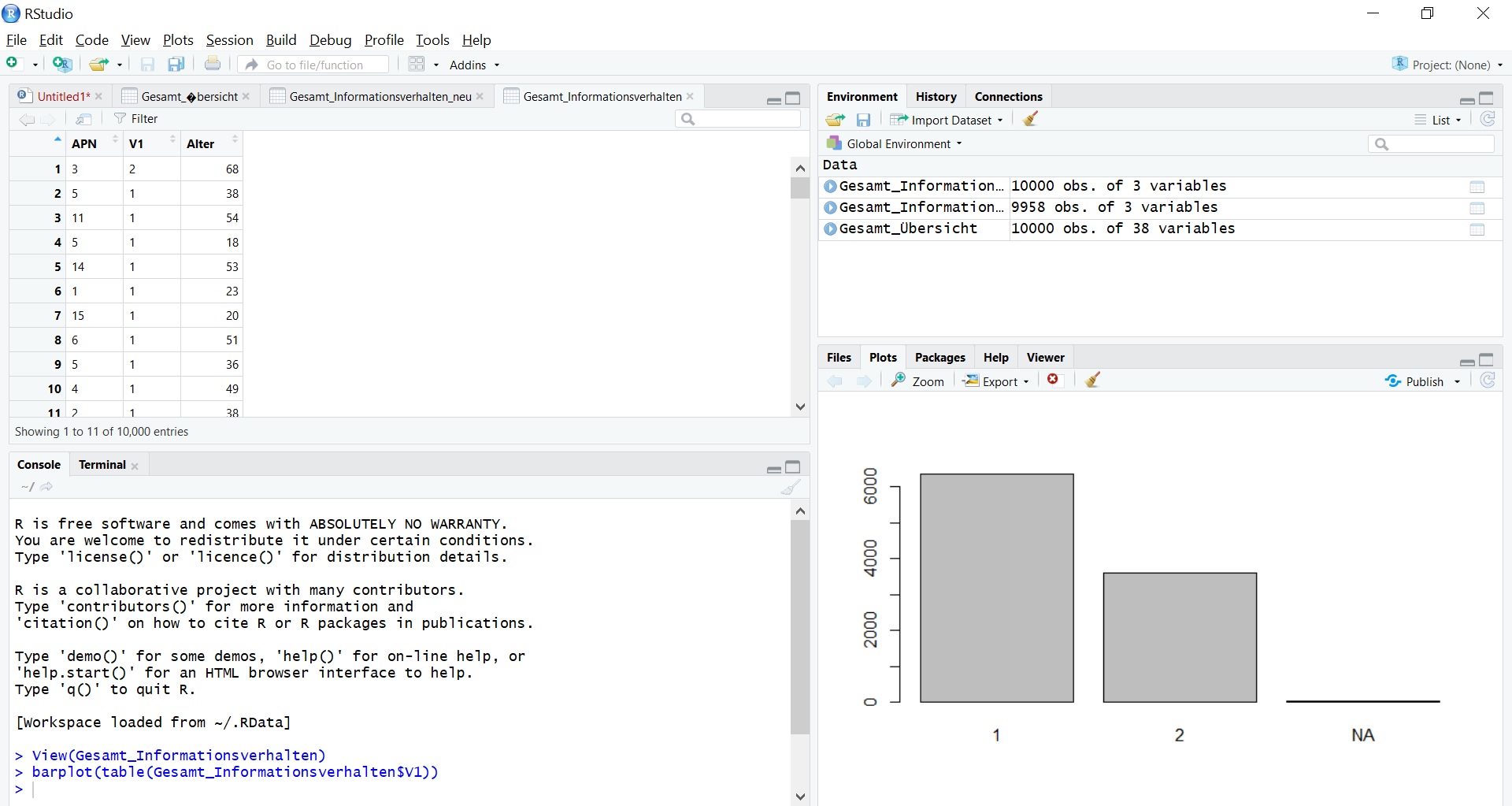Open the Session menu
The height and width of the screenshot is (806, 1512).
pos(229,40)
